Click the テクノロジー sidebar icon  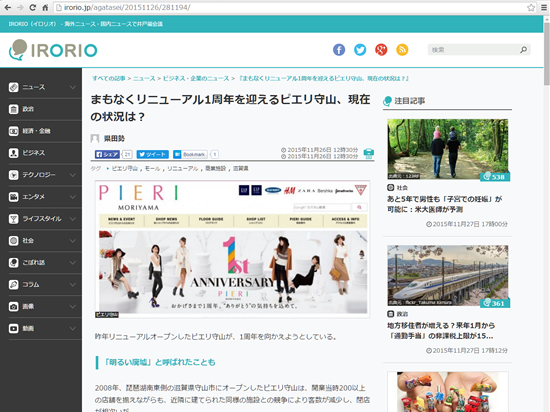tap(14, 175)
